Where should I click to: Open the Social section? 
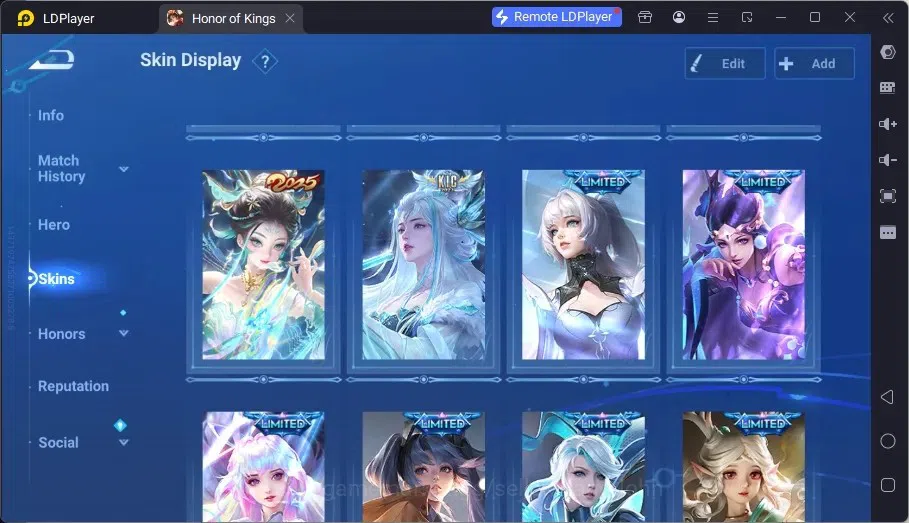tap(58, 442)
